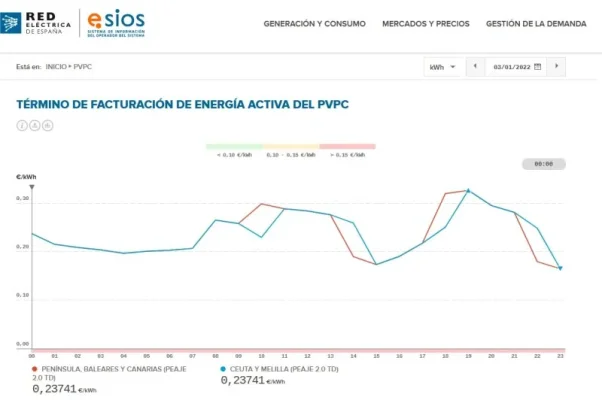602x400 pixels.
Task: Click the green < 0.10 €/kWh legend band
Action: [234, 146]
